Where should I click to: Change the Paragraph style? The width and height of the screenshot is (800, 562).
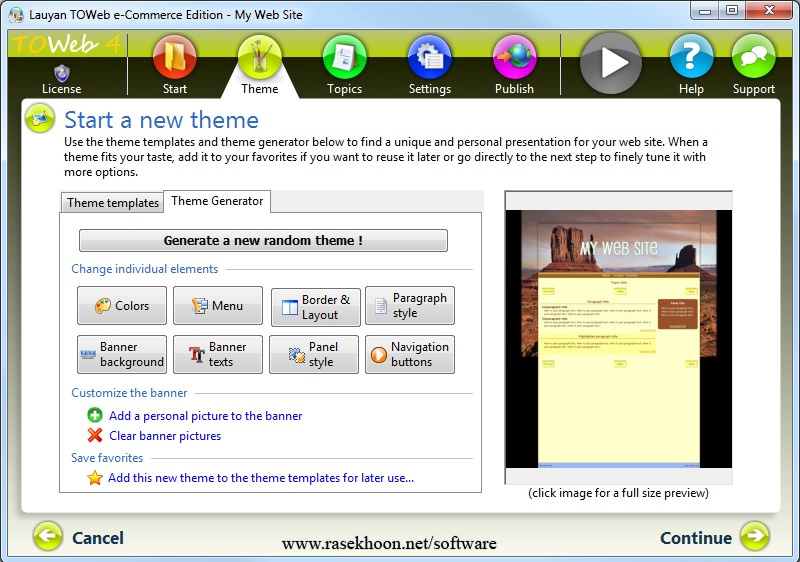pos(410,305)
